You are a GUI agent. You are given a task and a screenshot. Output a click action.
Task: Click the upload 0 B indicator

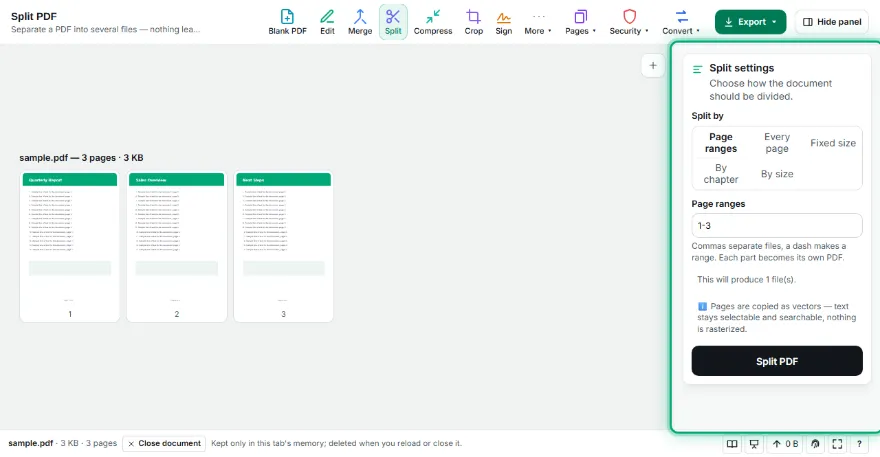coord(785,444)
